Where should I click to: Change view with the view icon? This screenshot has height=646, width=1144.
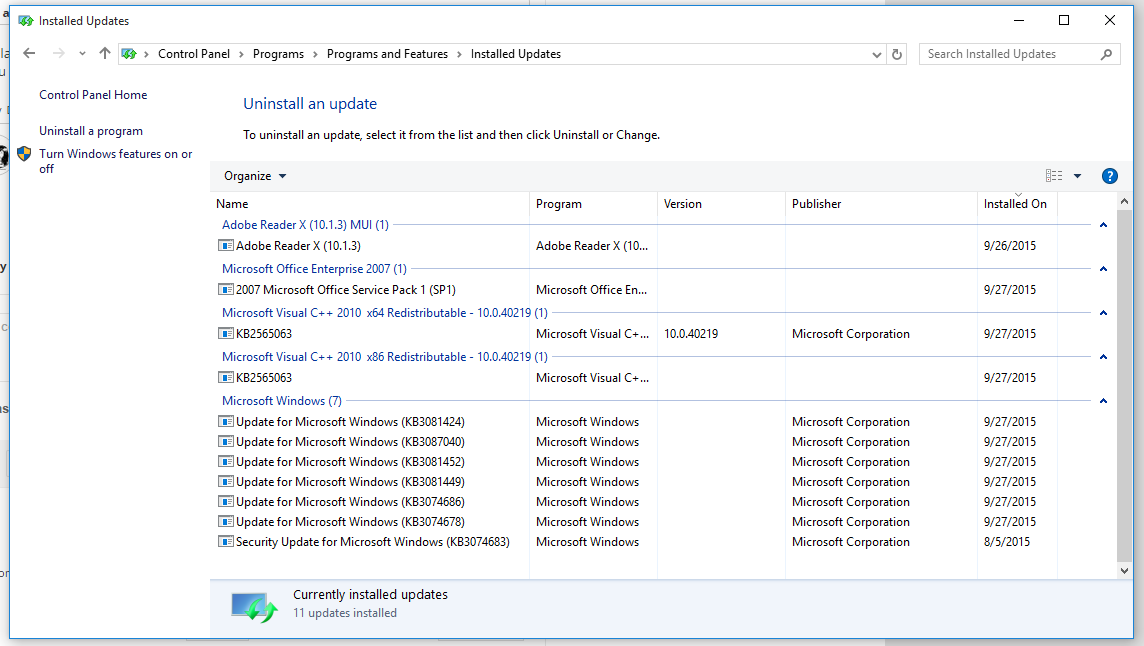1054,176
